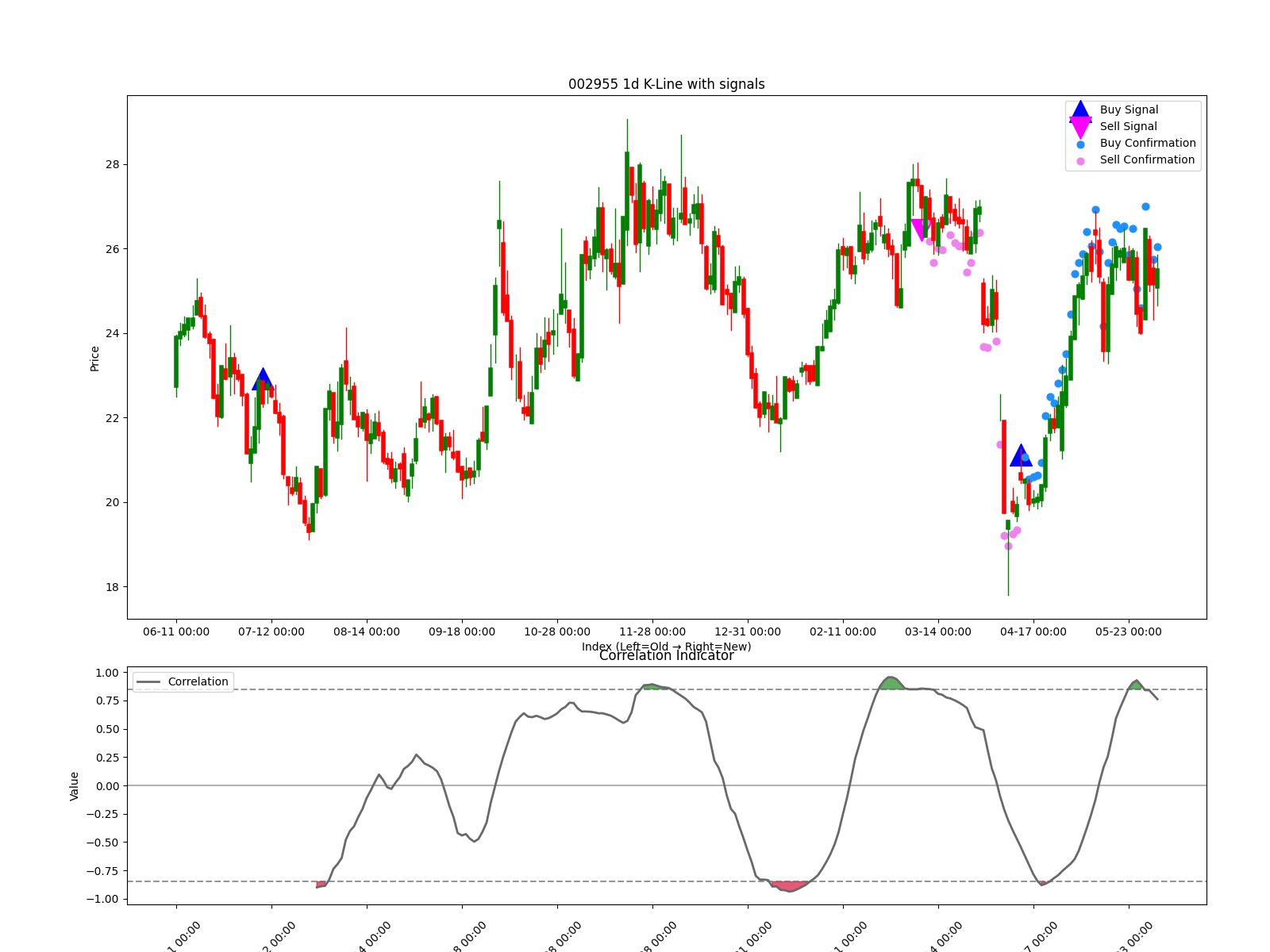Click the Sell Confirmation legend dot
The image size is (1270, 952).
pos(1080,161)
